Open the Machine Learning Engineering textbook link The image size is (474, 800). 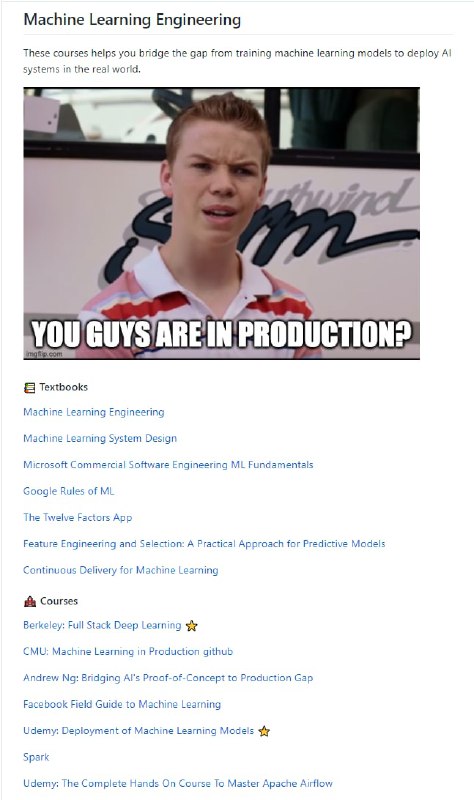pyautogui.click(x=94, y=412)
